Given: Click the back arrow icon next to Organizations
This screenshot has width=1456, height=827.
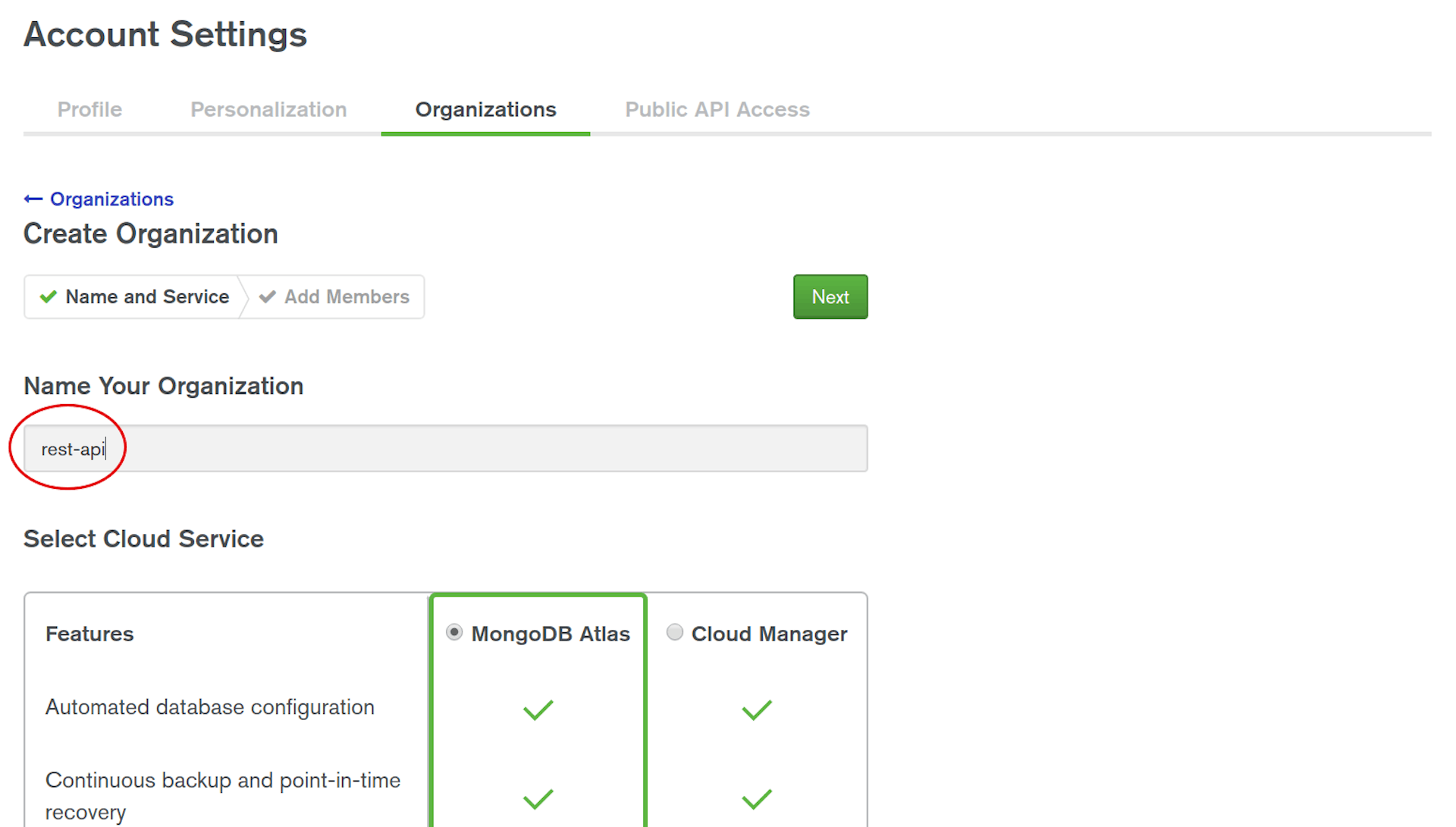Looking at the screenshot, I should pos(33,199).
